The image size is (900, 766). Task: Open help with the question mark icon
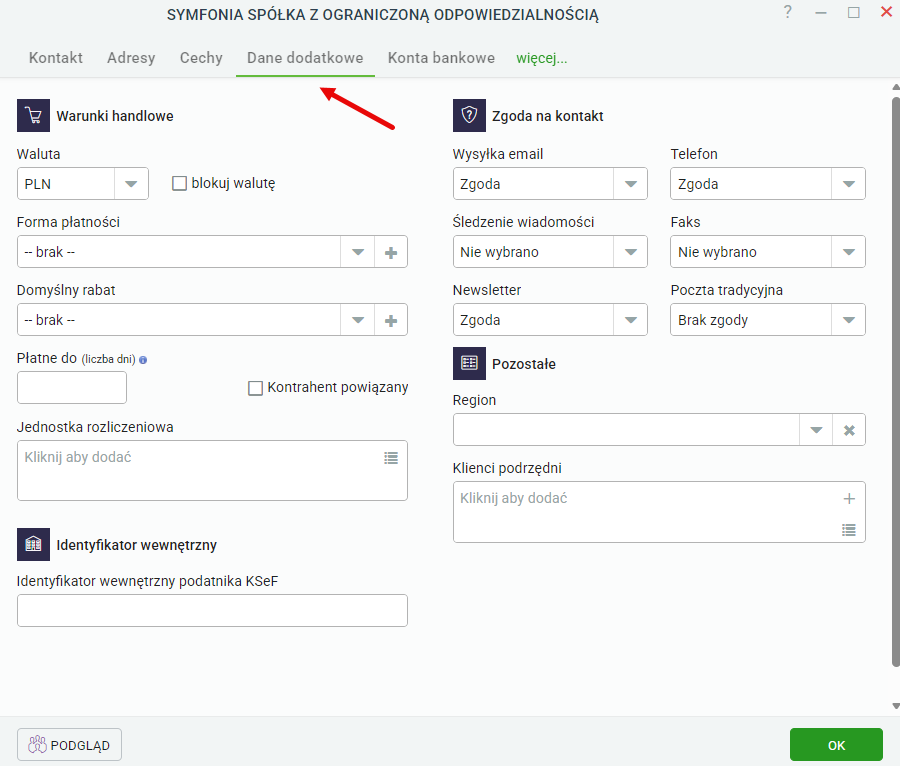[x=788, y=12]
